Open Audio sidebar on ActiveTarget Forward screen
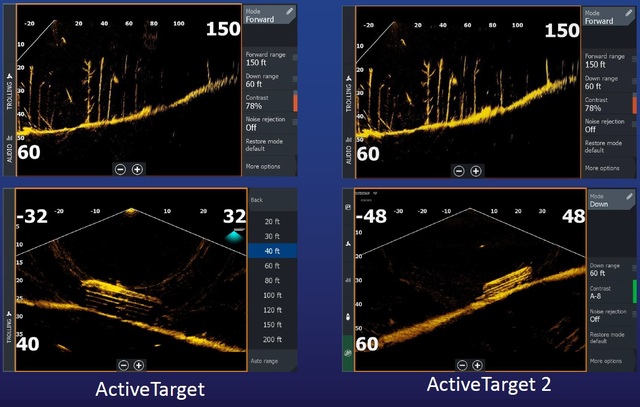This screenshot has width=640, height=407. [9, 149]
